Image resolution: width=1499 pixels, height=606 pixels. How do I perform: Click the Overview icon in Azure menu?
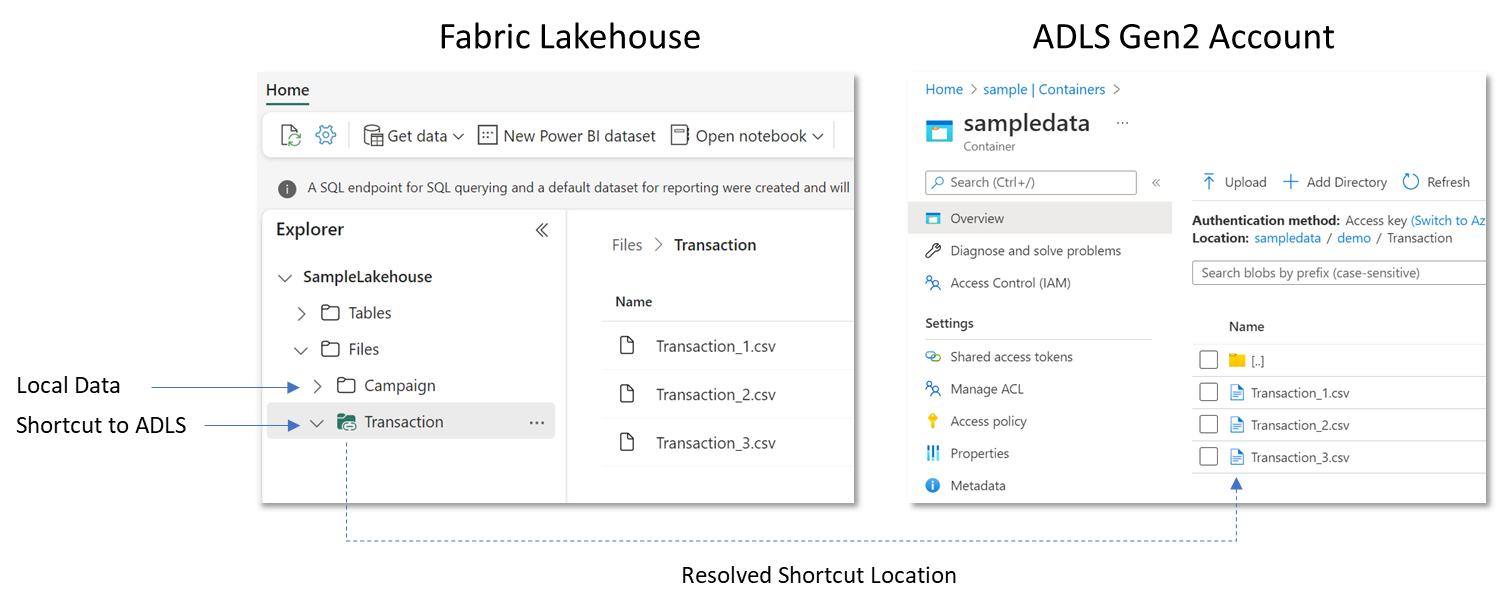(933, 218)
